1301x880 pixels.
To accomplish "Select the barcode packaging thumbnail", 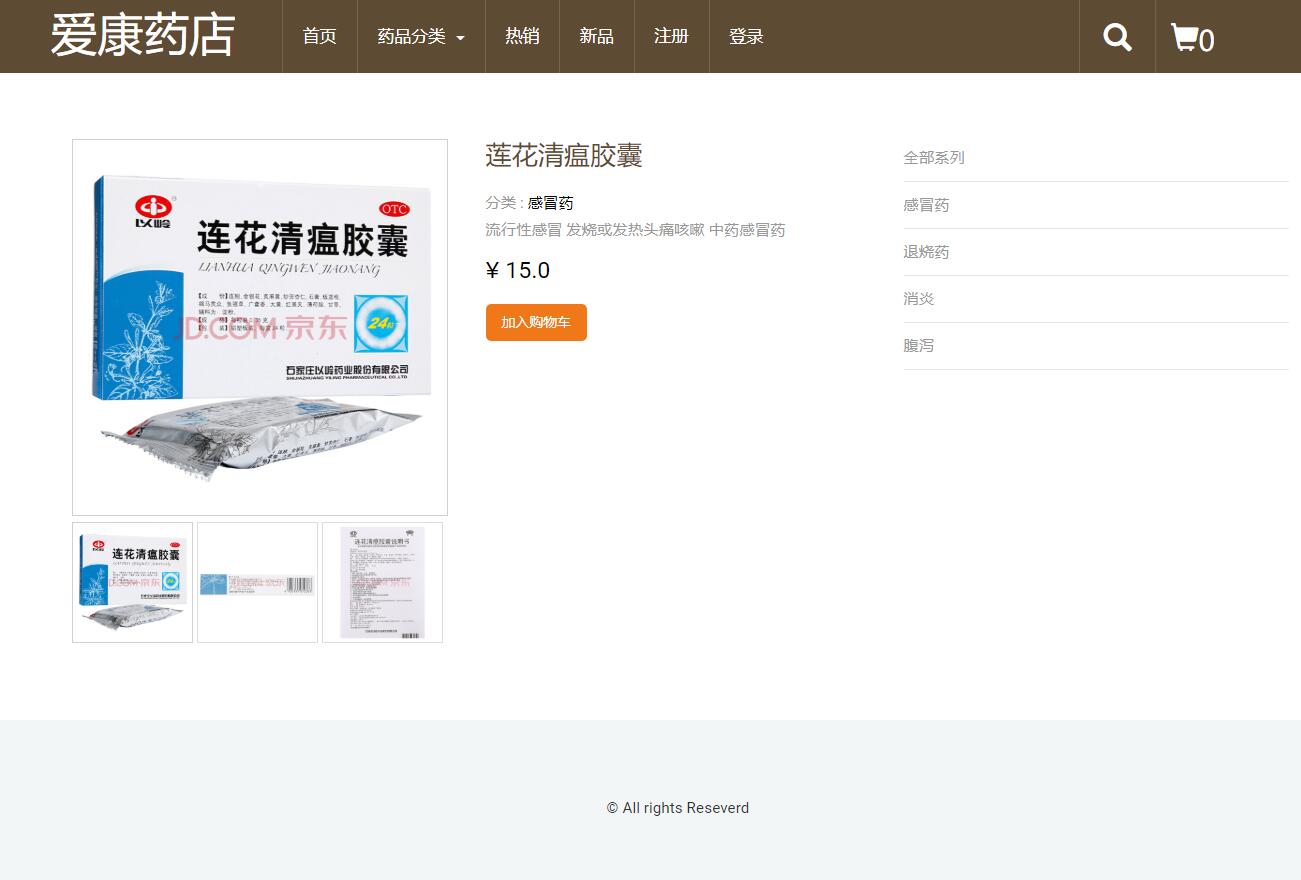I will click(257, 582).
